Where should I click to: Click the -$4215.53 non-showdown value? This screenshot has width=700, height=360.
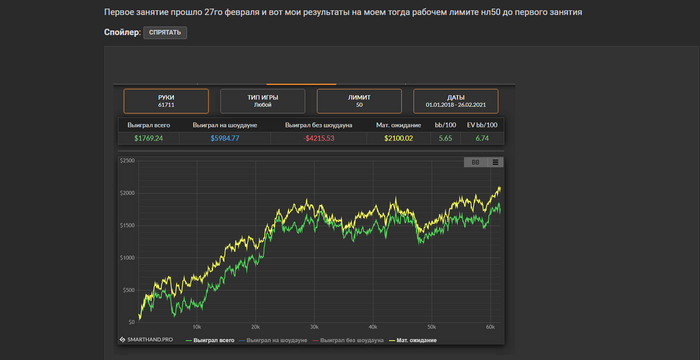(319, 138)
